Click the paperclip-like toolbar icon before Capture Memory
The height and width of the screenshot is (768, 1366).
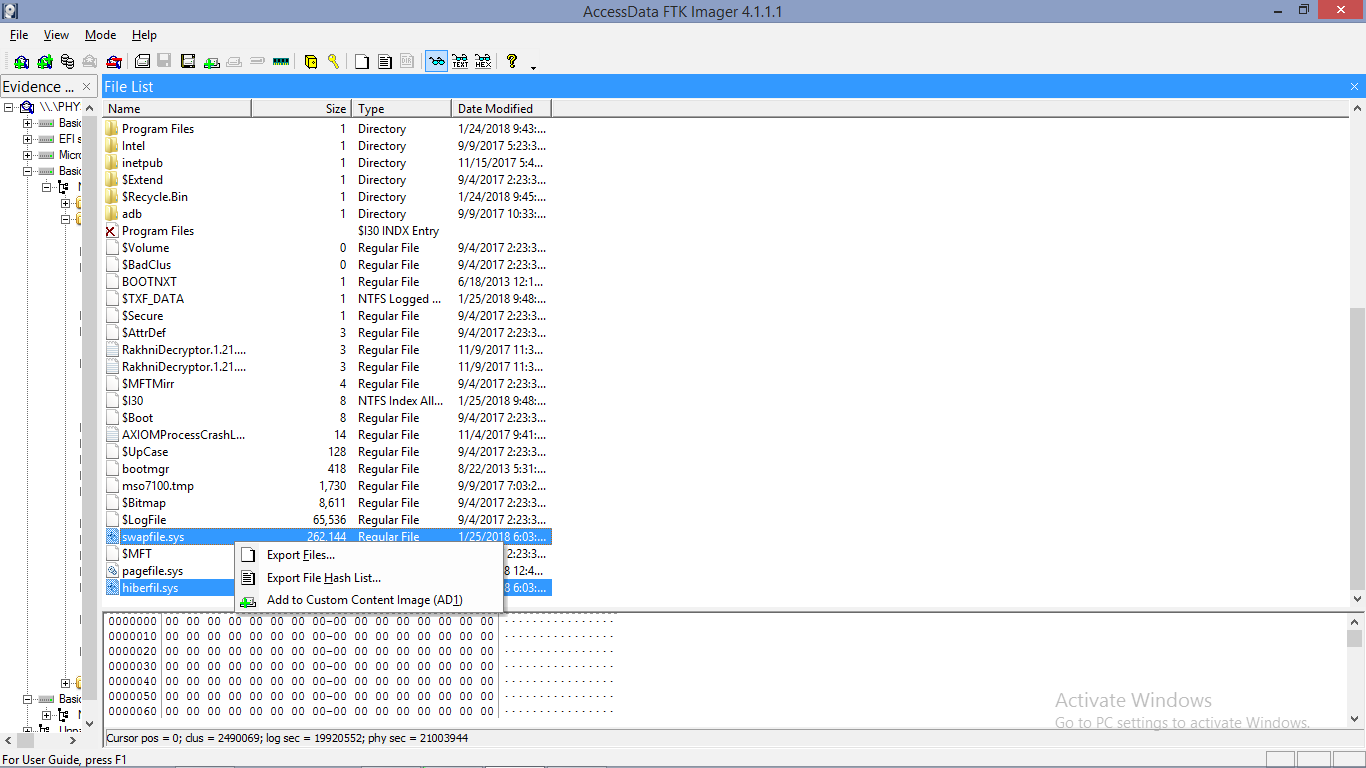257,61
